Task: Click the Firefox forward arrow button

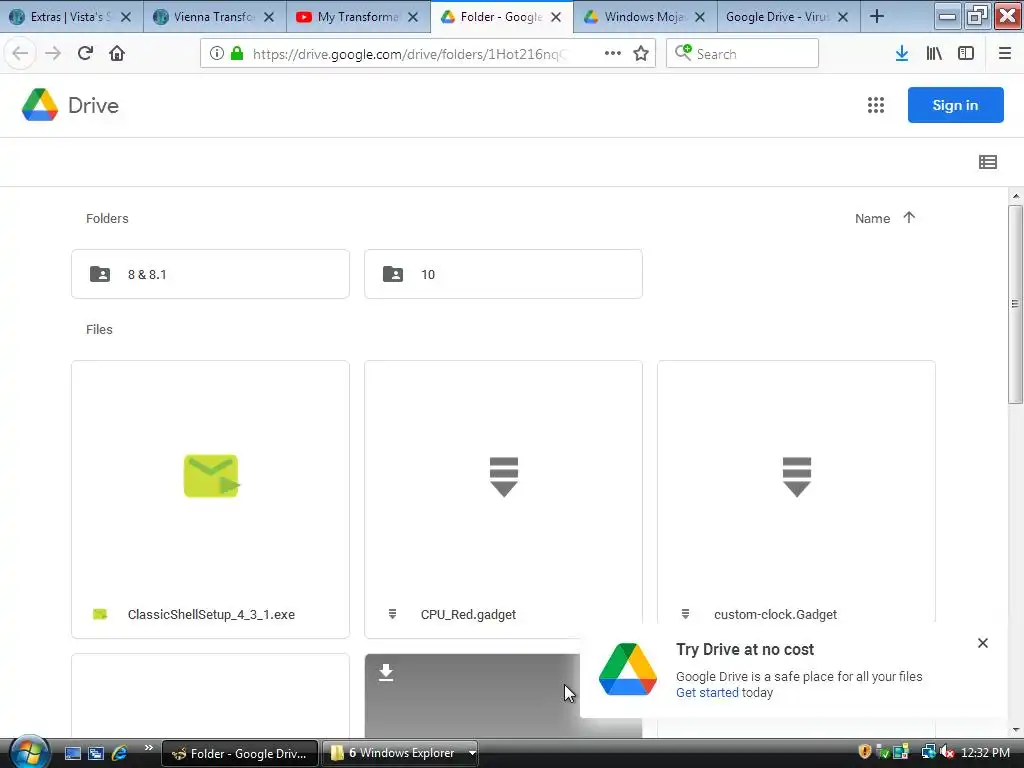Action: click(53, 54)
